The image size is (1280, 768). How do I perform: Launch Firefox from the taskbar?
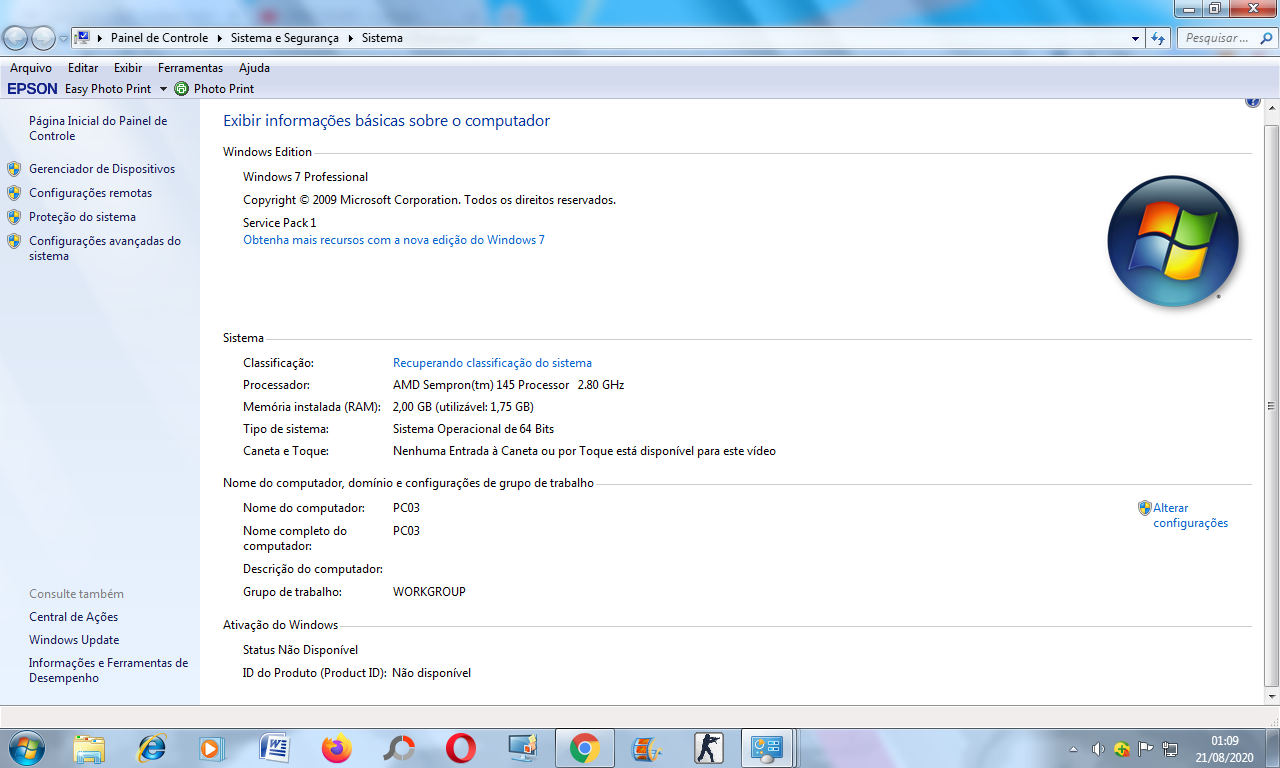click(x=337, y=748)
